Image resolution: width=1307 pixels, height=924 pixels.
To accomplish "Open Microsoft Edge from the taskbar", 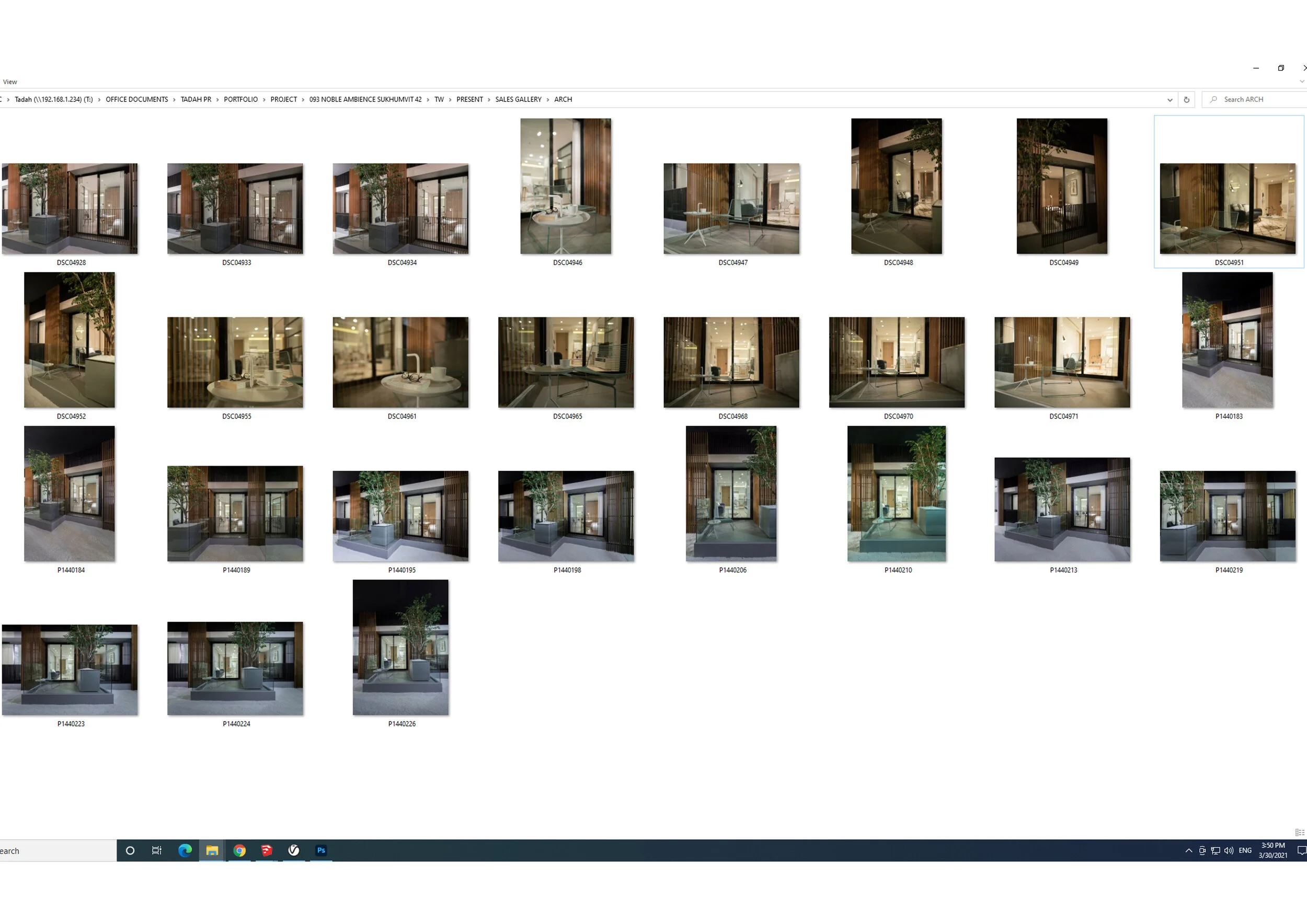I will point(185,851).
